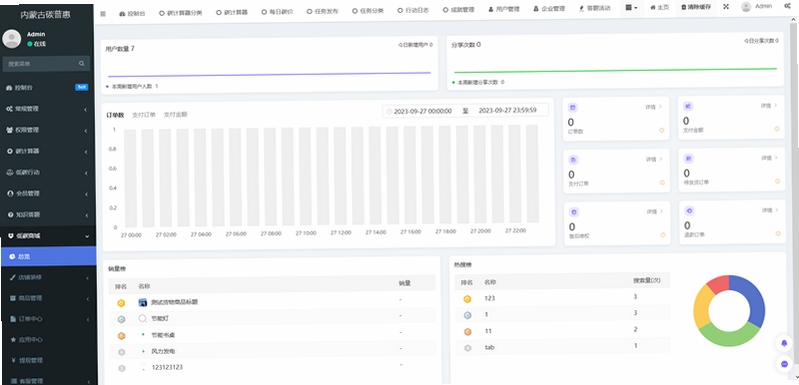Click the 权限管理 group icon in sidebar
This screenshot has height=385, width=799.
click(x=9, y=130)
